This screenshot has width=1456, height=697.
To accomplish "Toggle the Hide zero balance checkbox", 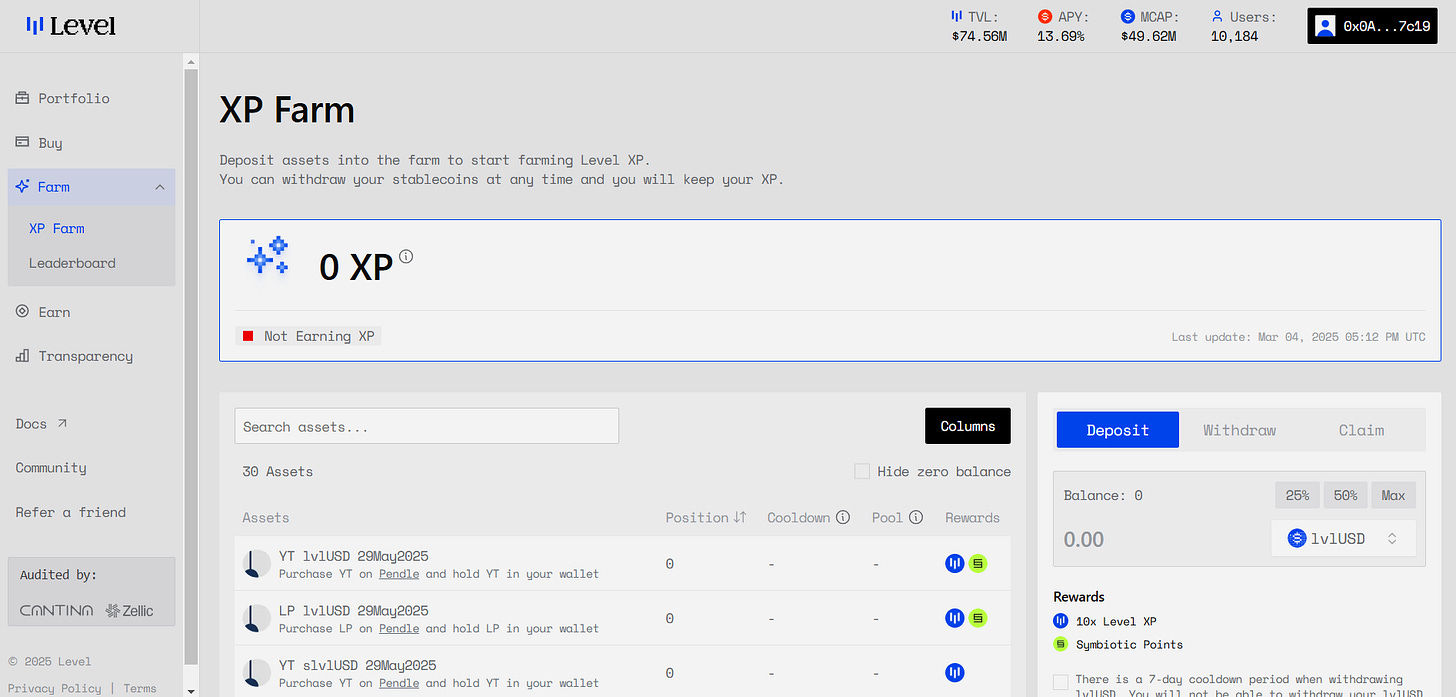I will click(862, 471).
